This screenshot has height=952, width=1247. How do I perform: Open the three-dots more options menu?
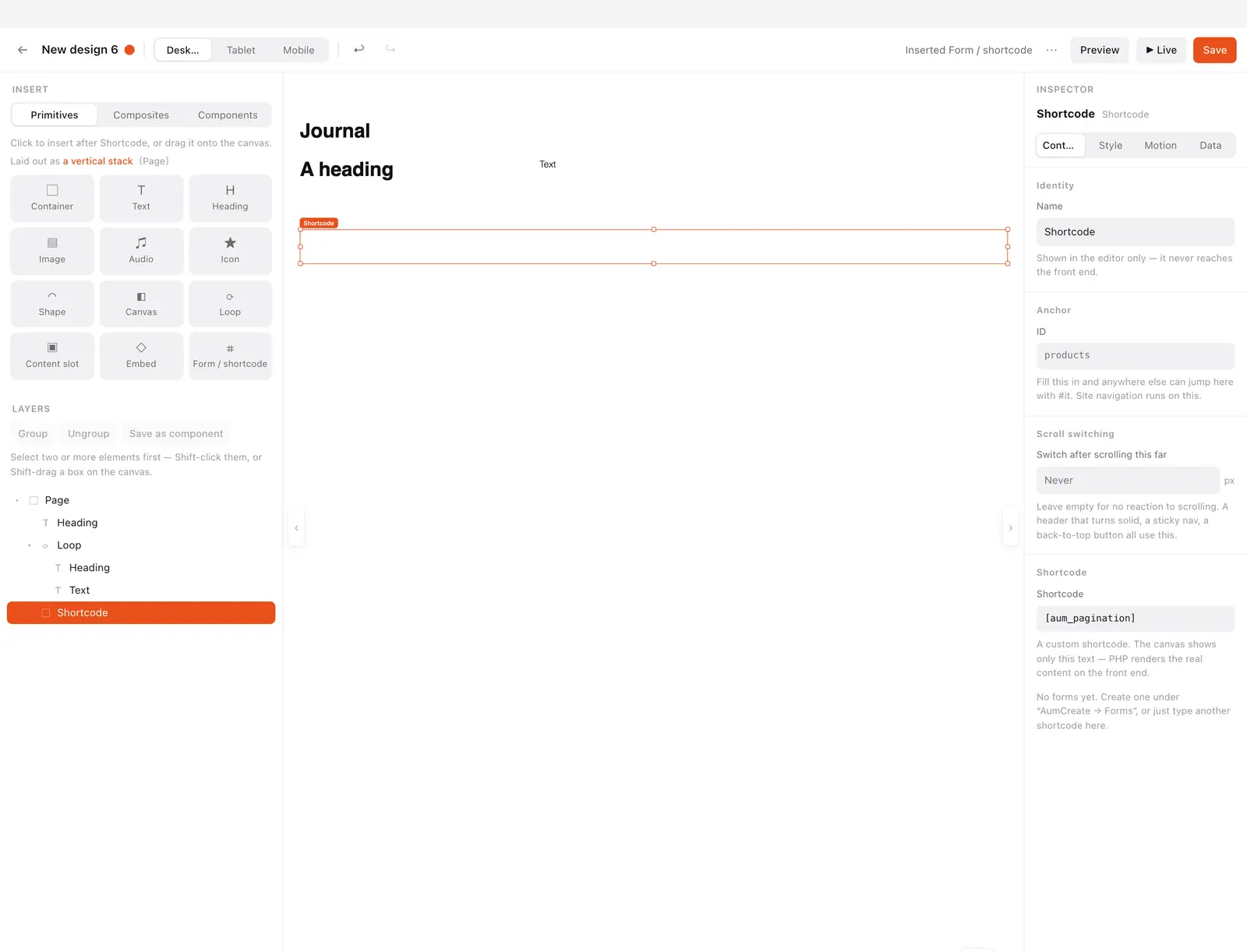coord(1051,50)
